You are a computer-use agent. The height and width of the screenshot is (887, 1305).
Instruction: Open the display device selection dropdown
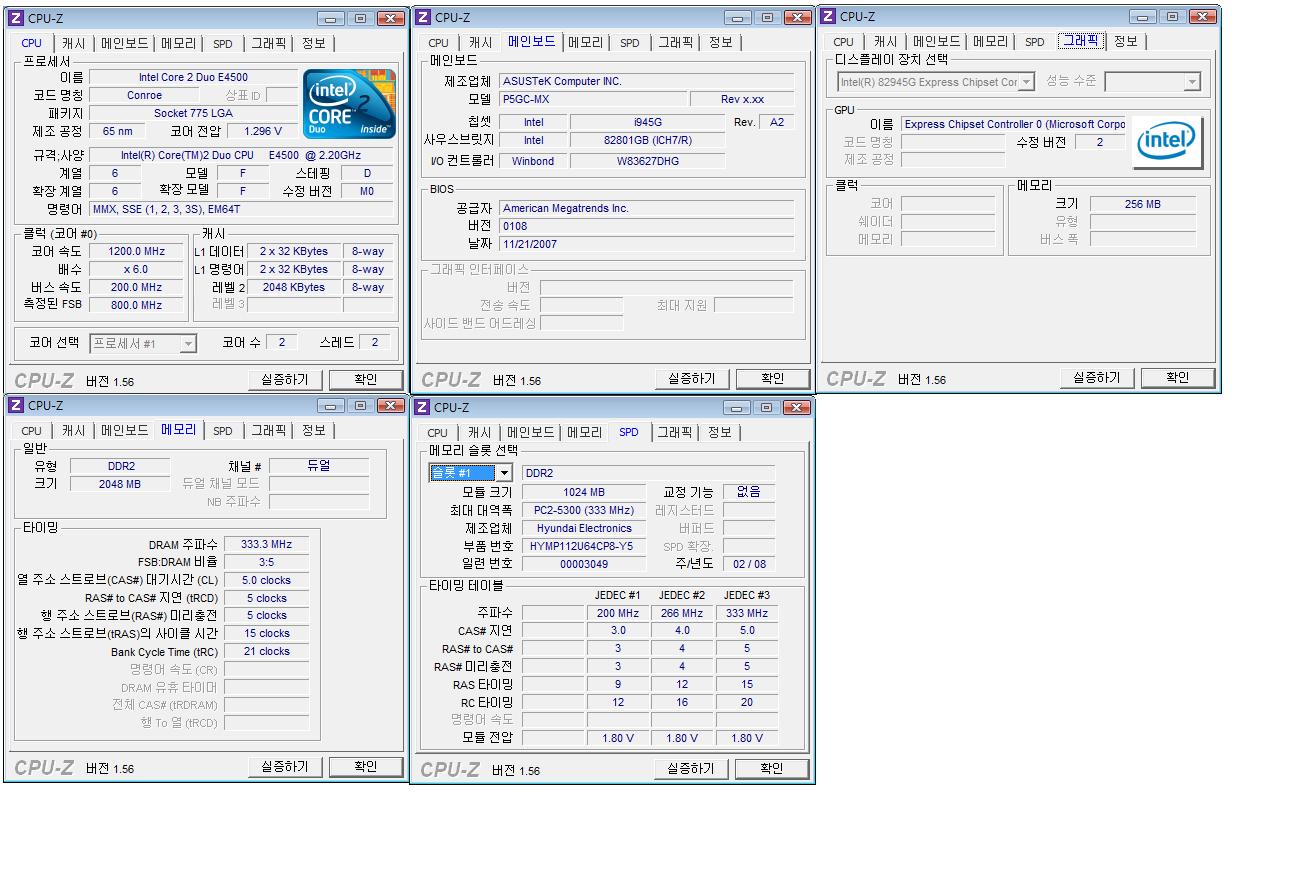point(1026,82)
